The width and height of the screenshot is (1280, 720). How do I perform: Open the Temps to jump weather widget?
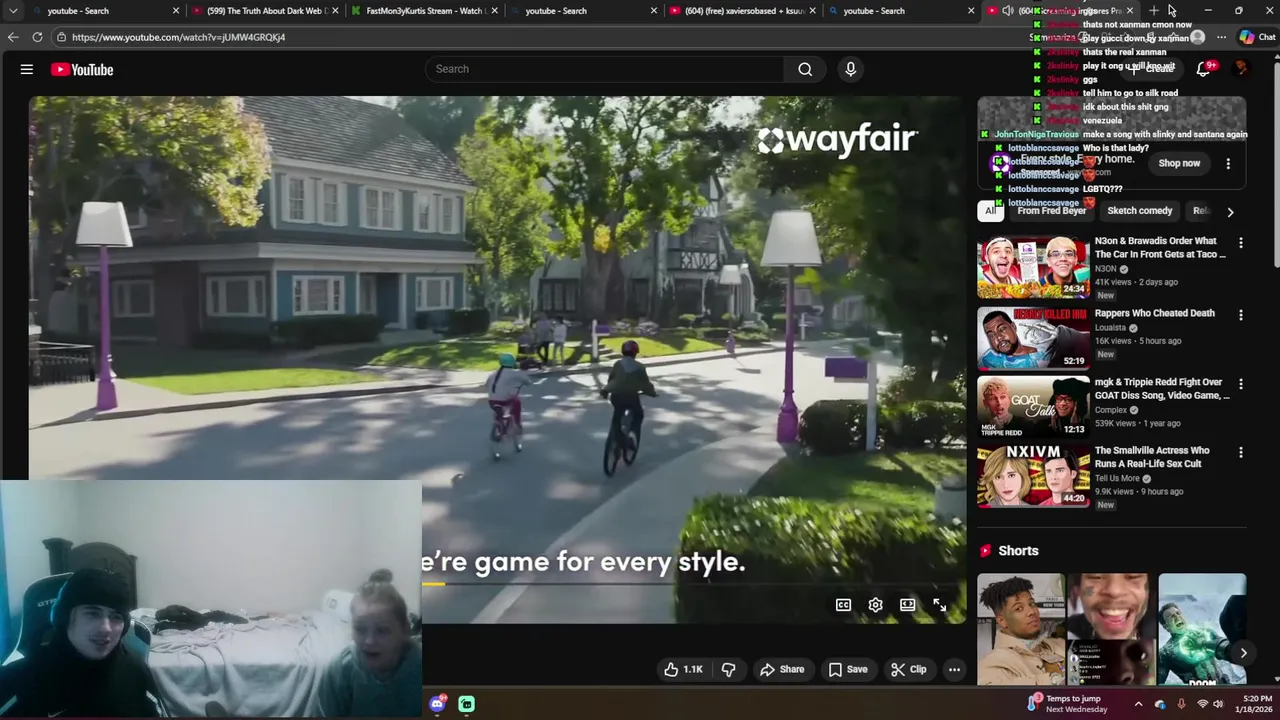coord(1068,704)
